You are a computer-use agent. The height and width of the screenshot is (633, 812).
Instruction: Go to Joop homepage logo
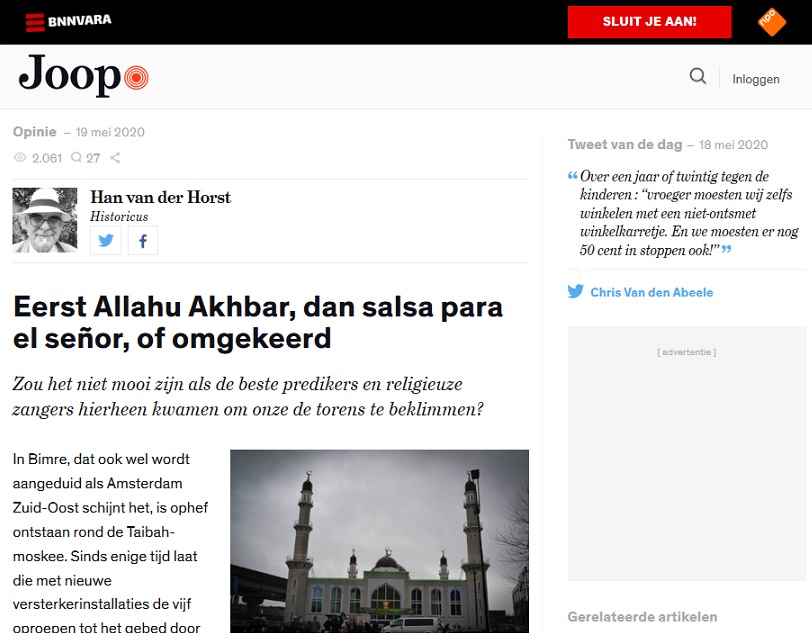(x=83, y=76)
